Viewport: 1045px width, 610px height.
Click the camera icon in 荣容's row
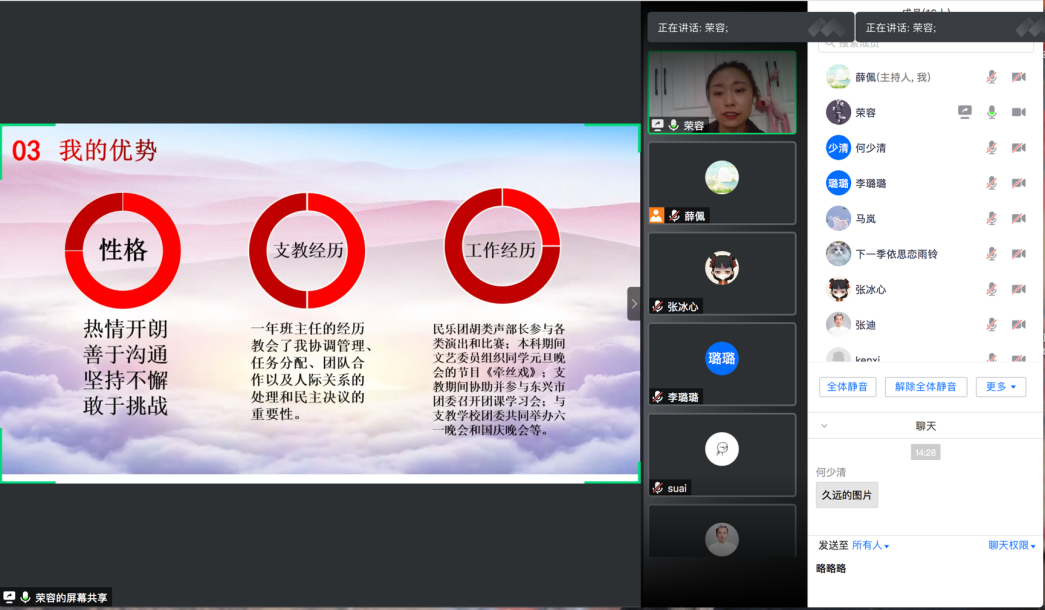point(1018,112)
